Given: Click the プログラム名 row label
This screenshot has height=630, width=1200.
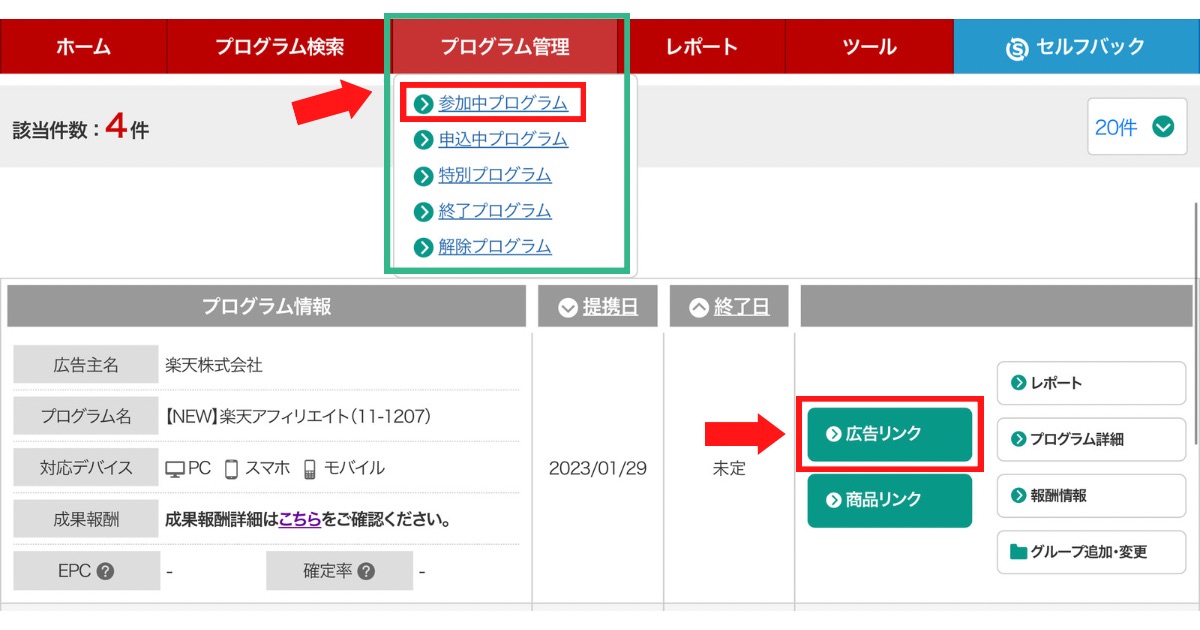Looking at the screenshot, I should 86,416.
